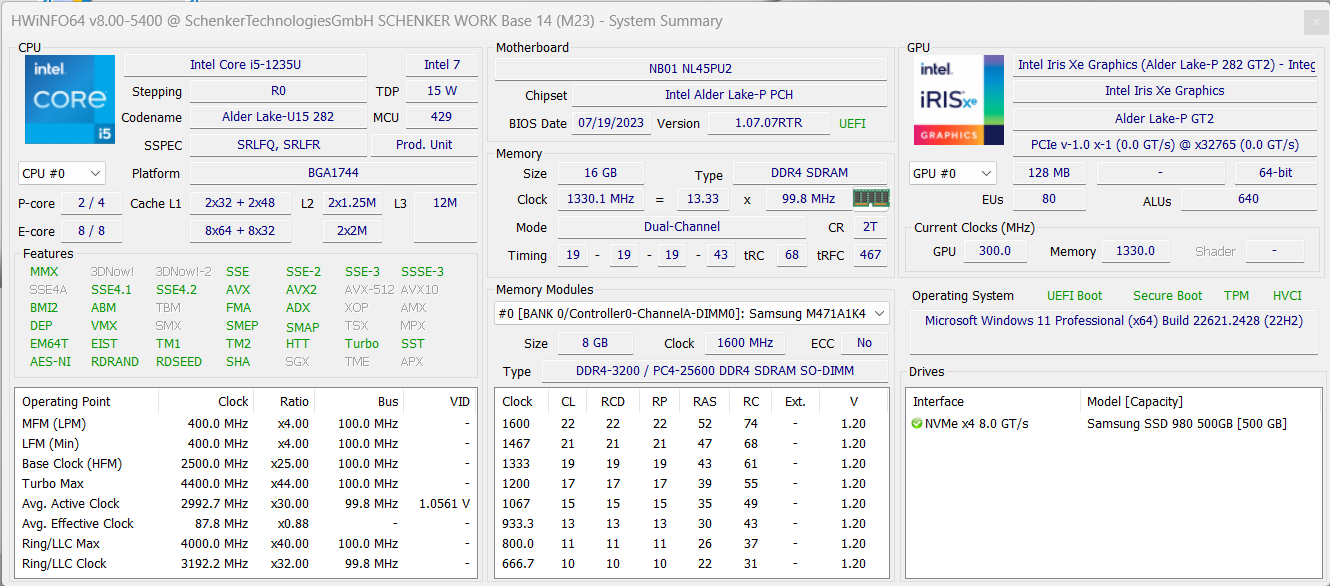Close the System Summary window
This screenshot has height=586, width=1330.
pyautogui.click(x=1315, y=22)
